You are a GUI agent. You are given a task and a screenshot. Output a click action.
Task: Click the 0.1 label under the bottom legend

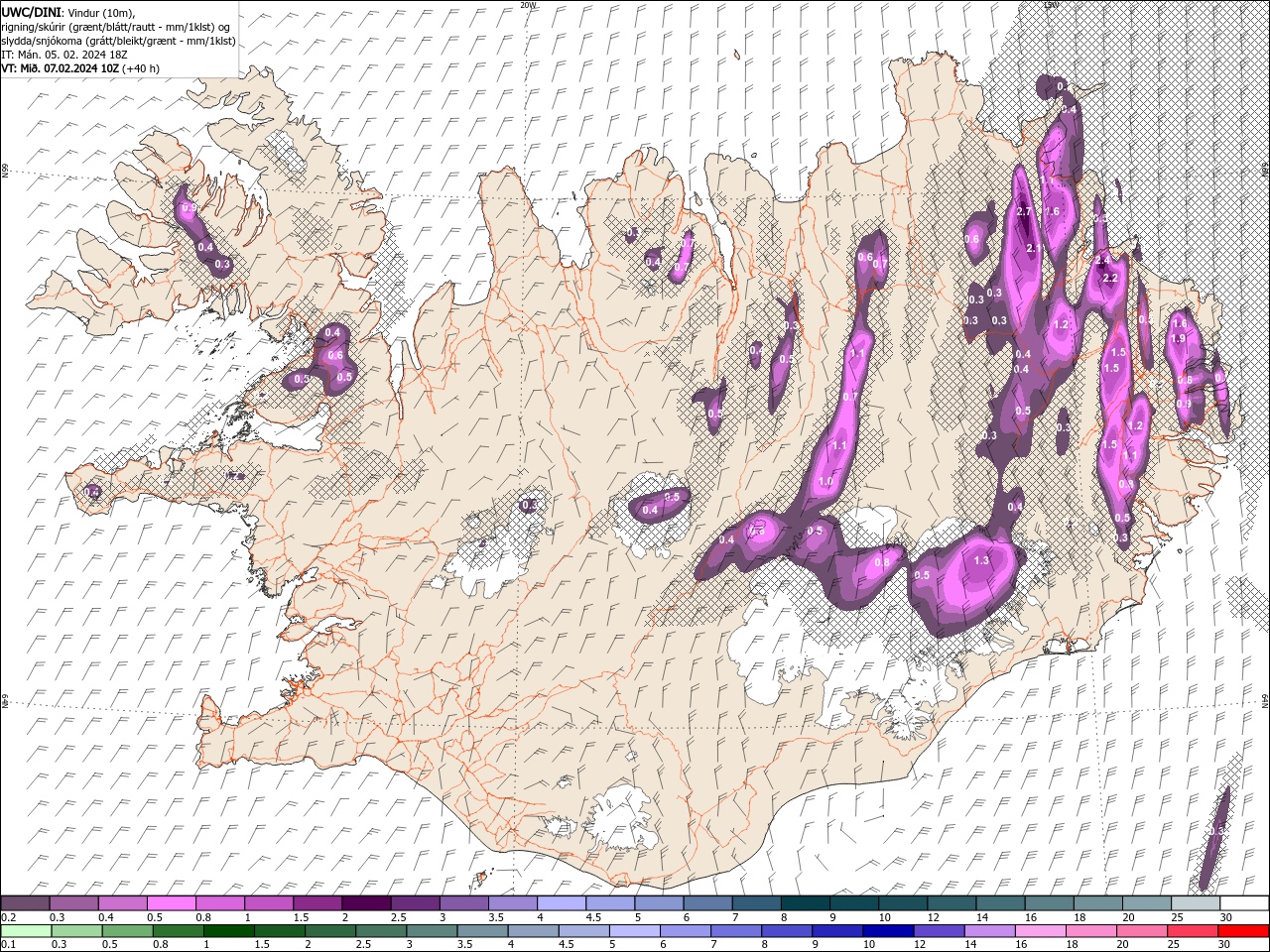tap(7, 945)
